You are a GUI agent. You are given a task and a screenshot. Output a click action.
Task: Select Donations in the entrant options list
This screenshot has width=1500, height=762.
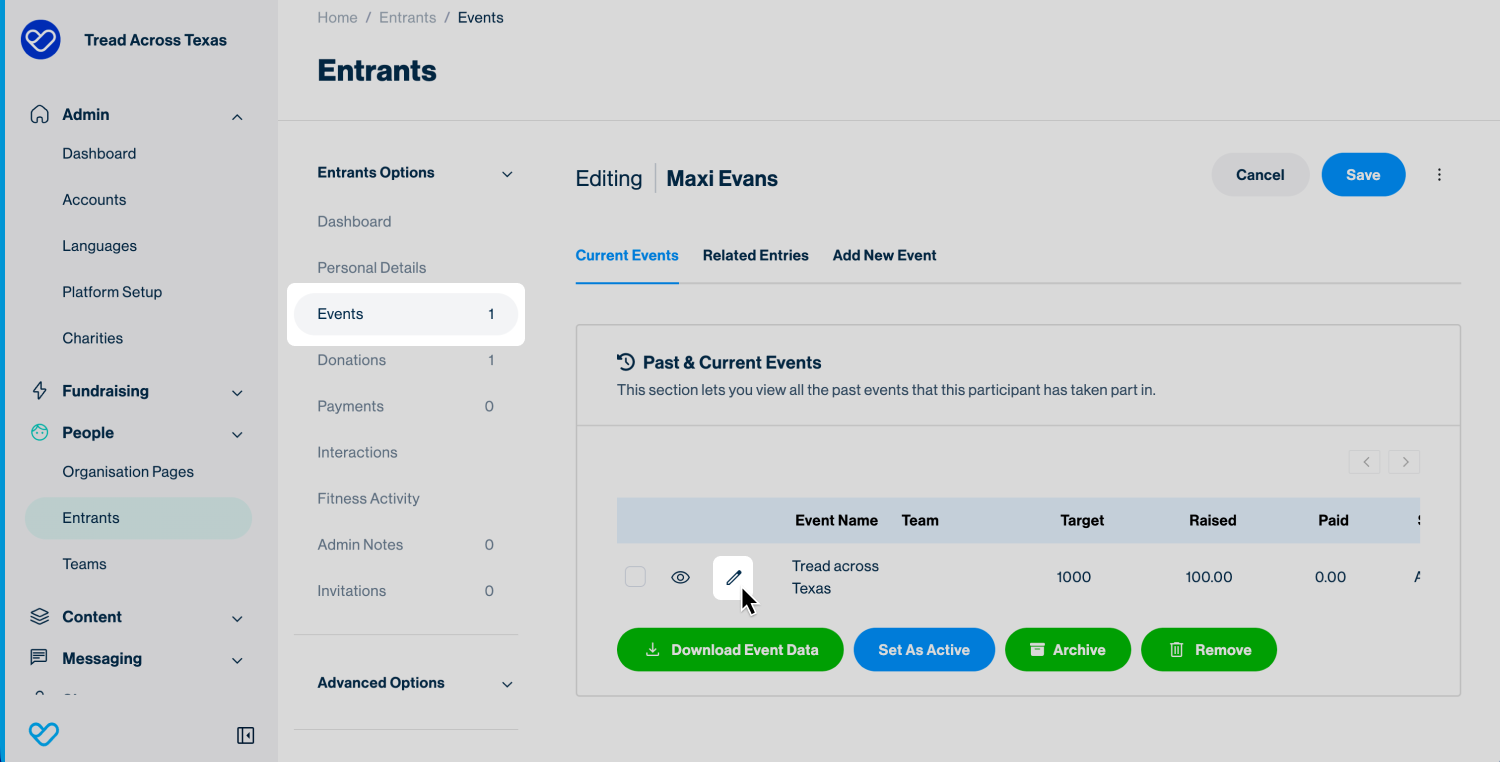pos(351,360)
